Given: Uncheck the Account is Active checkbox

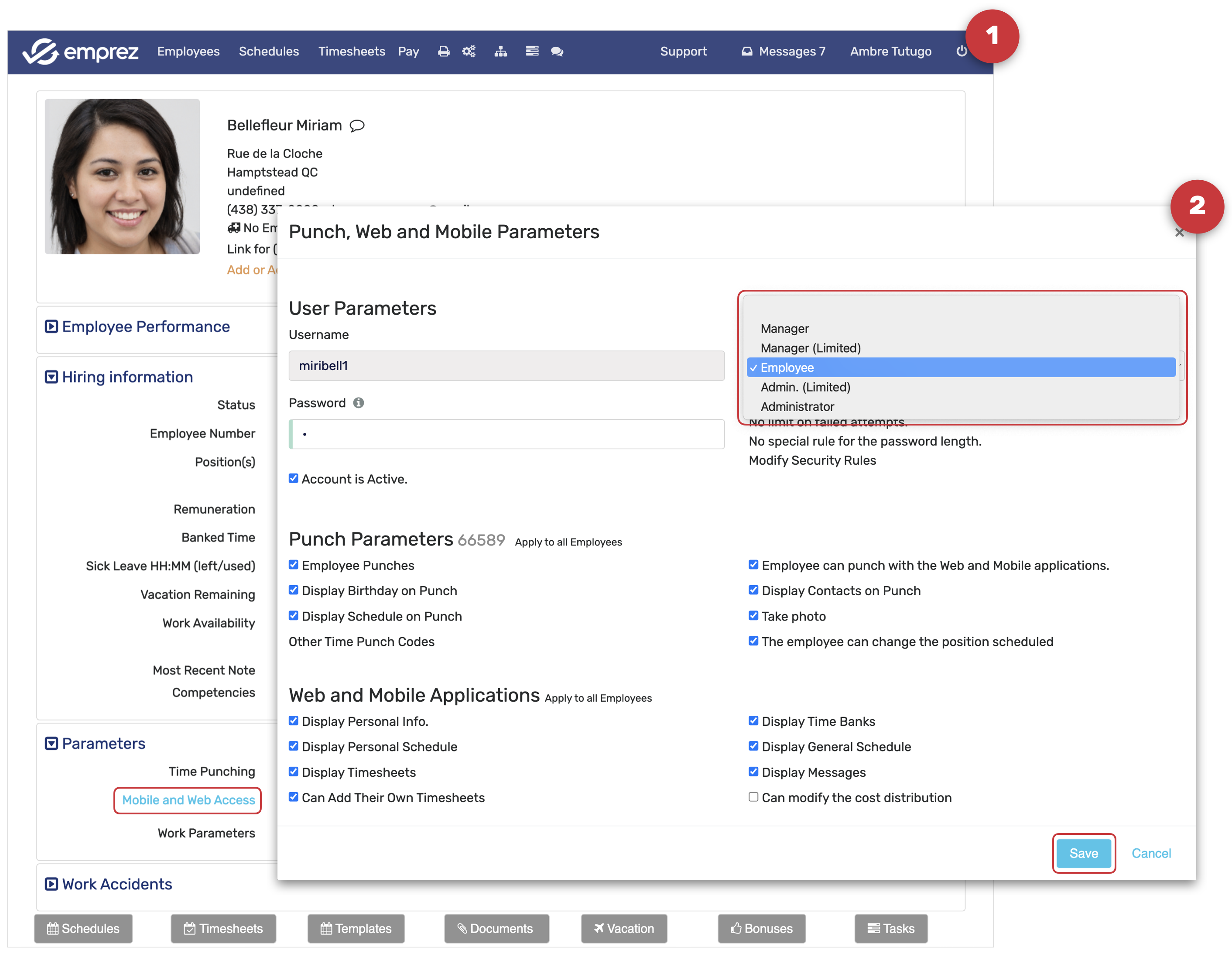Looking at the screenshot, I should tap(293, 478).
